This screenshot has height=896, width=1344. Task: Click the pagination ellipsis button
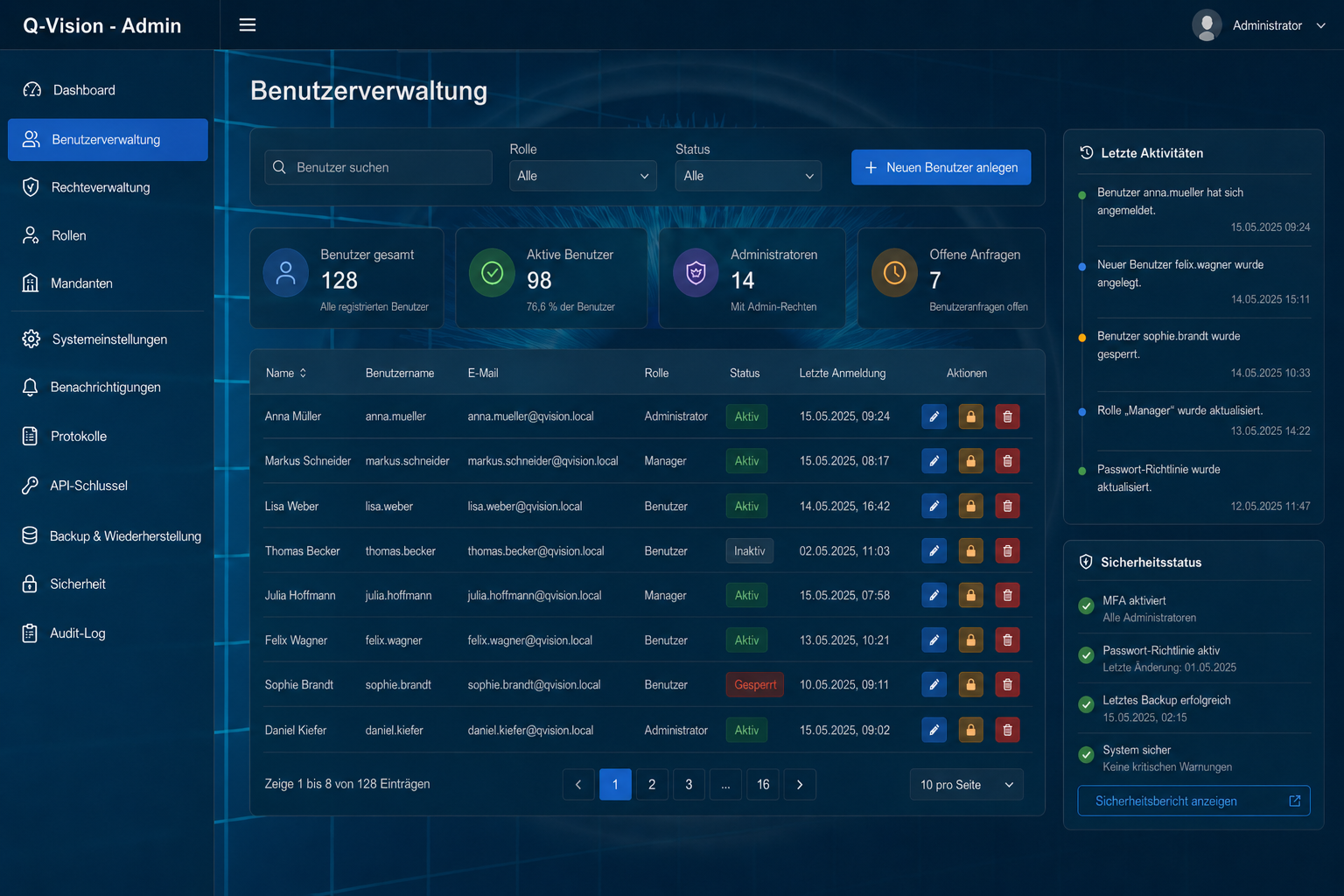[725, 785]
